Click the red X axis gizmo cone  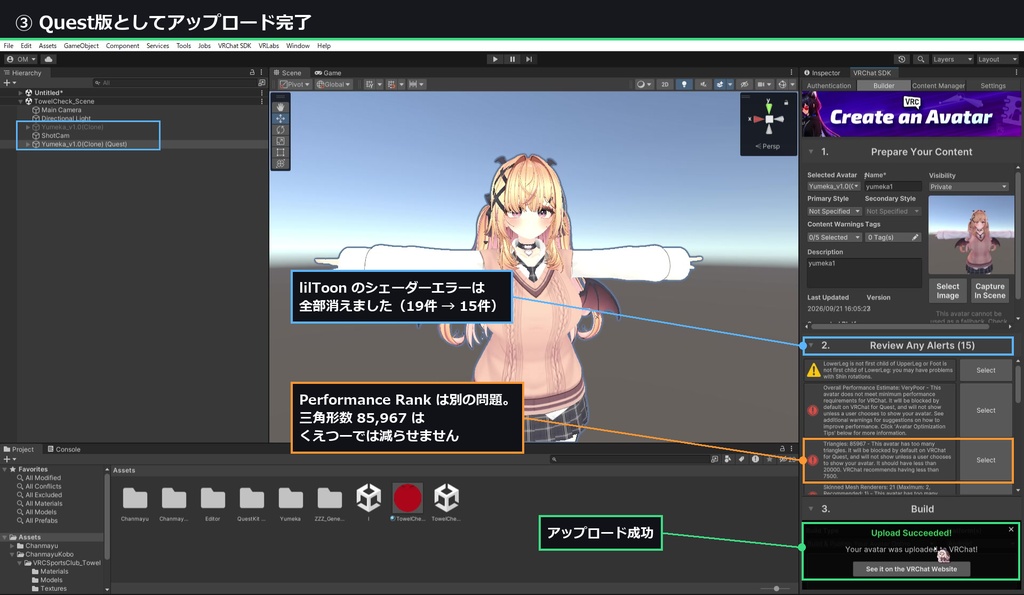[758, 120]
